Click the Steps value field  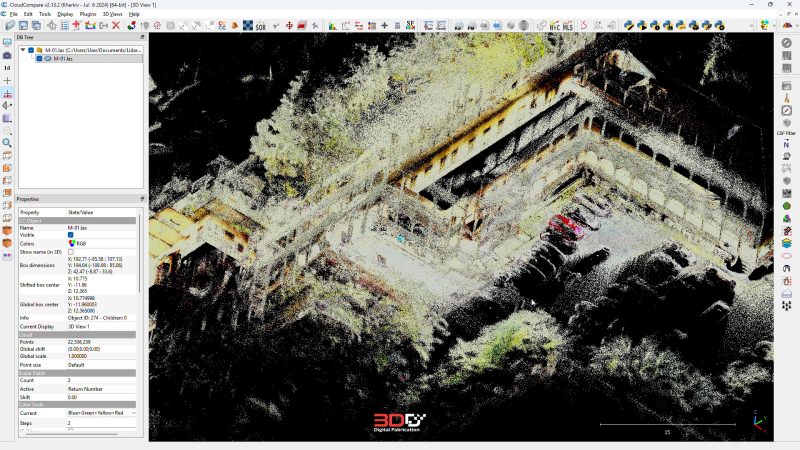100,423
